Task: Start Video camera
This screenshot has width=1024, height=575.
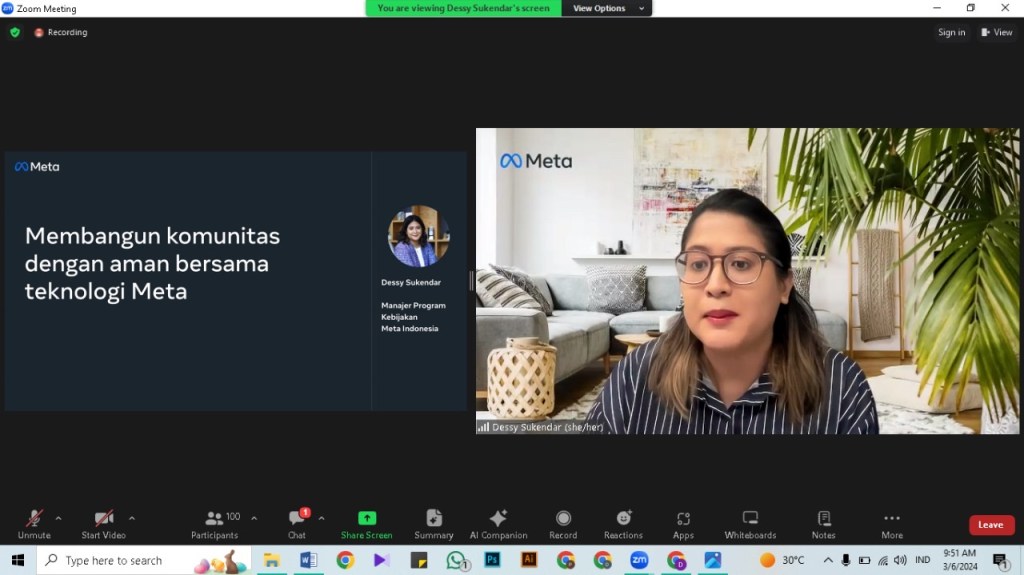Action: (103, 523)
